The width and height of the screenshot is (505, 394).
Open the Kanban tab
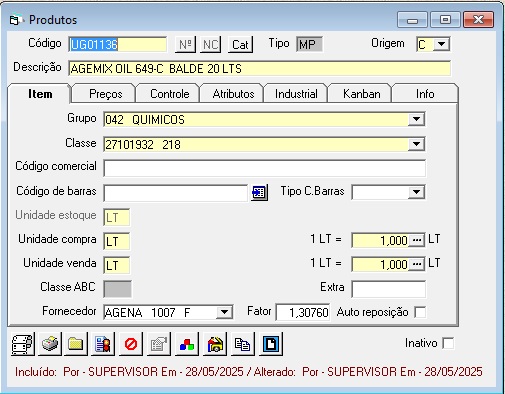362,94
